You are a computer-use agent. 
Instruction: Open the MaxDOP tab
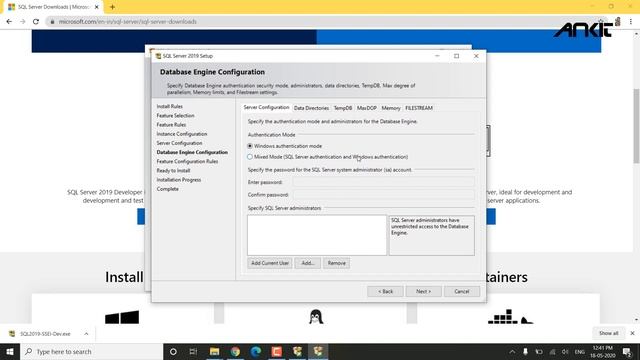pos(367,108)
